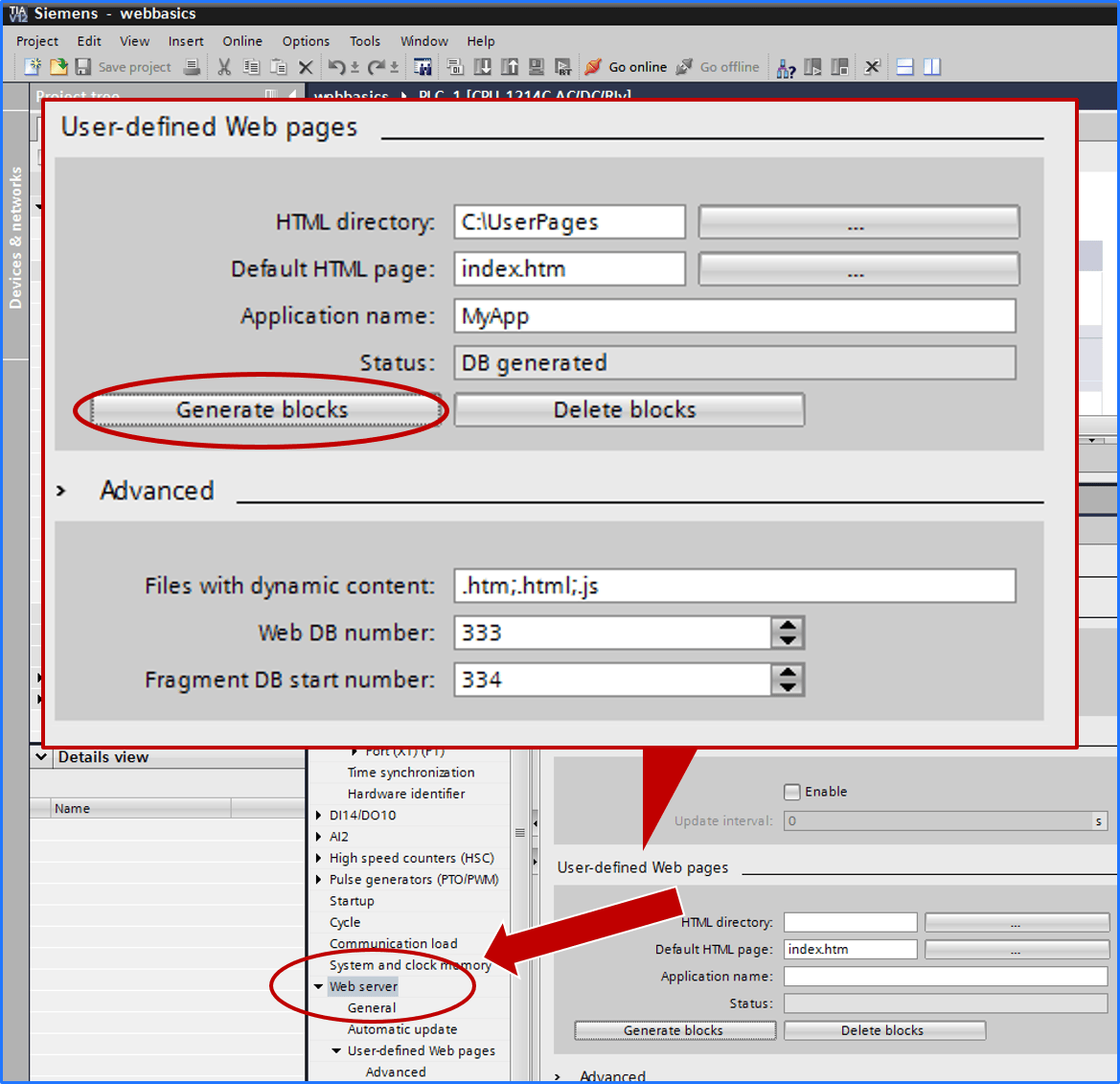Open the Cross-references toolbar icon
Screen dimensions: 1120x1084
pos(872,66)
